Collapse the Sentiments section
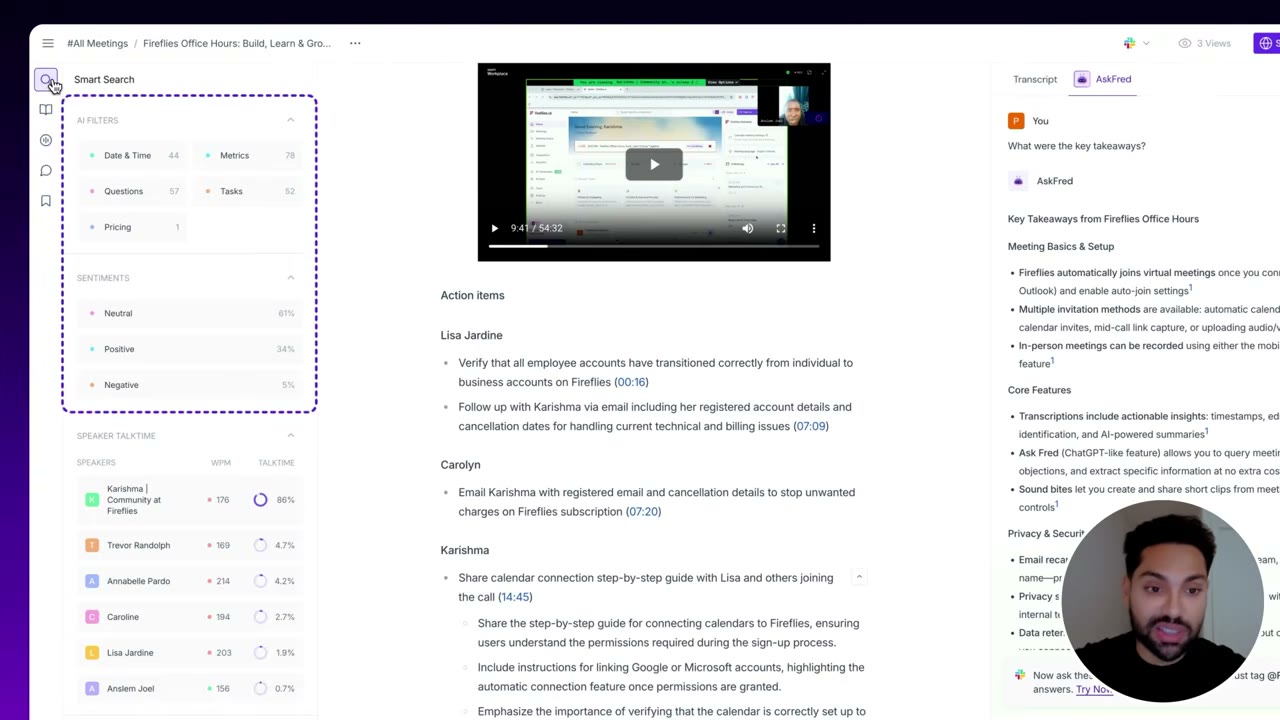1280x720 pixels. 291,278
